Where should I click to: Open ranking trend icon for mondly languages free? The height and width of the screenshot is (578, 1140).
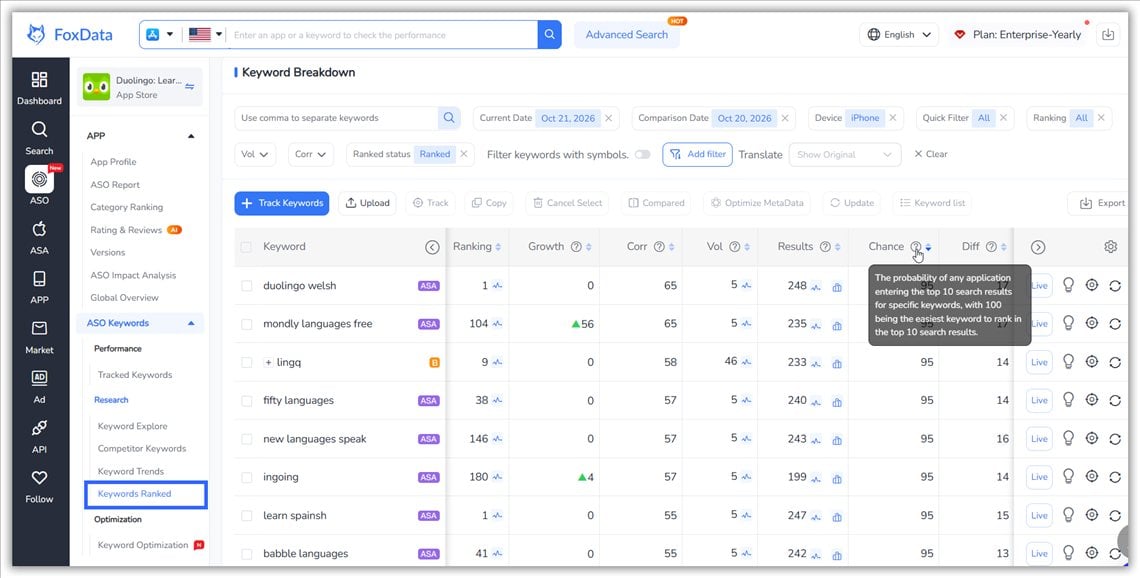497,324
